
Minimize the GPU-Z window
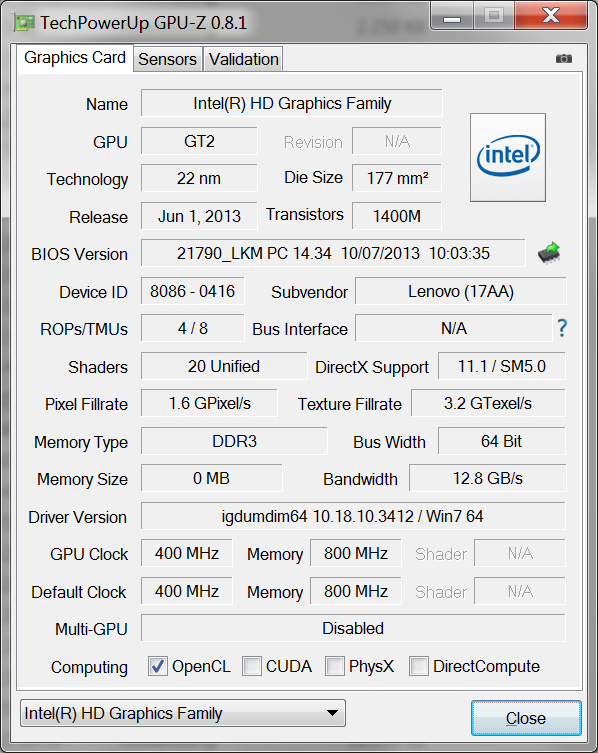click(x=452, y=16)
